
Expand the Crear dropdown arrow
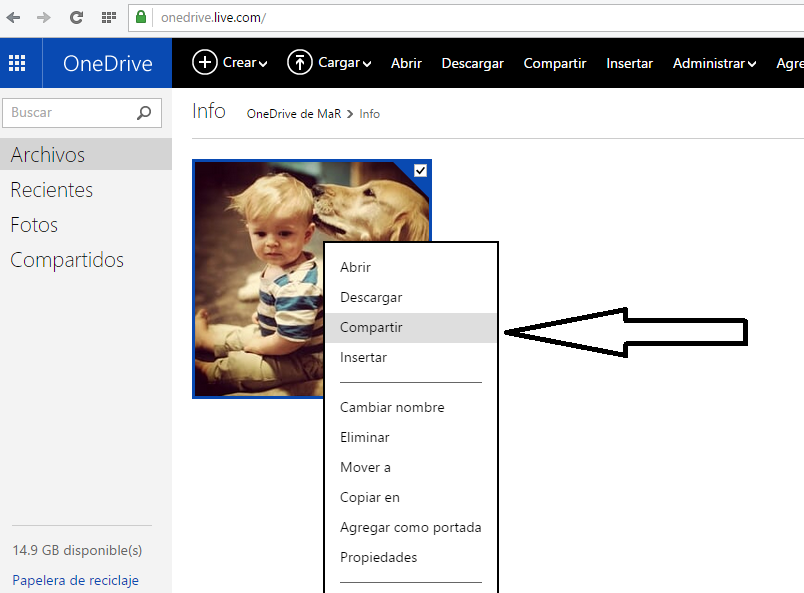[263, 64]
